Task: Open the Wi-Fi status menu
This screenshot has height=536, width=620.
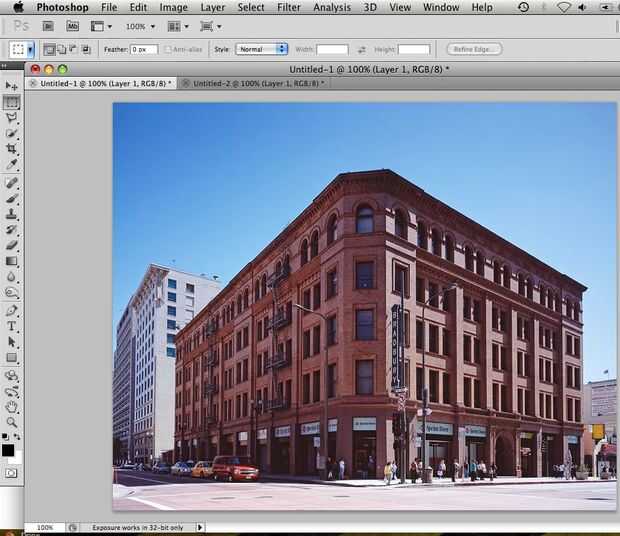Action: tap(563, 7)
